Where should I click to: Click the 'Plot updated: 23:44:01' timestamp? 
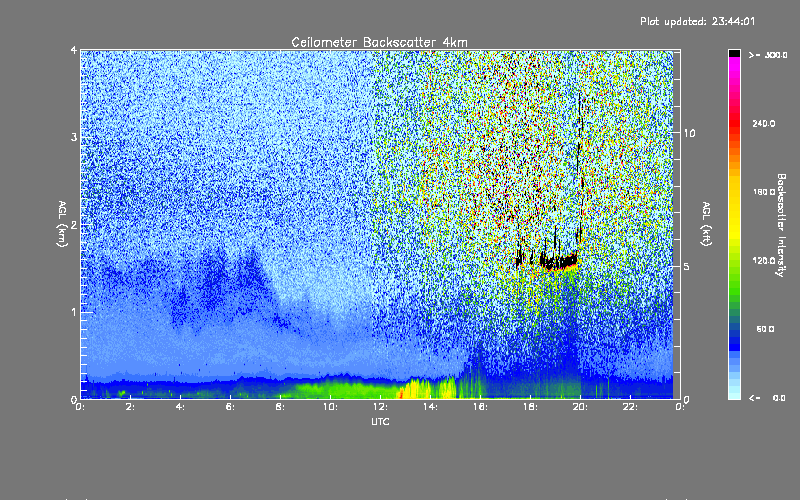pyautogui.click(x=697, y=21)
